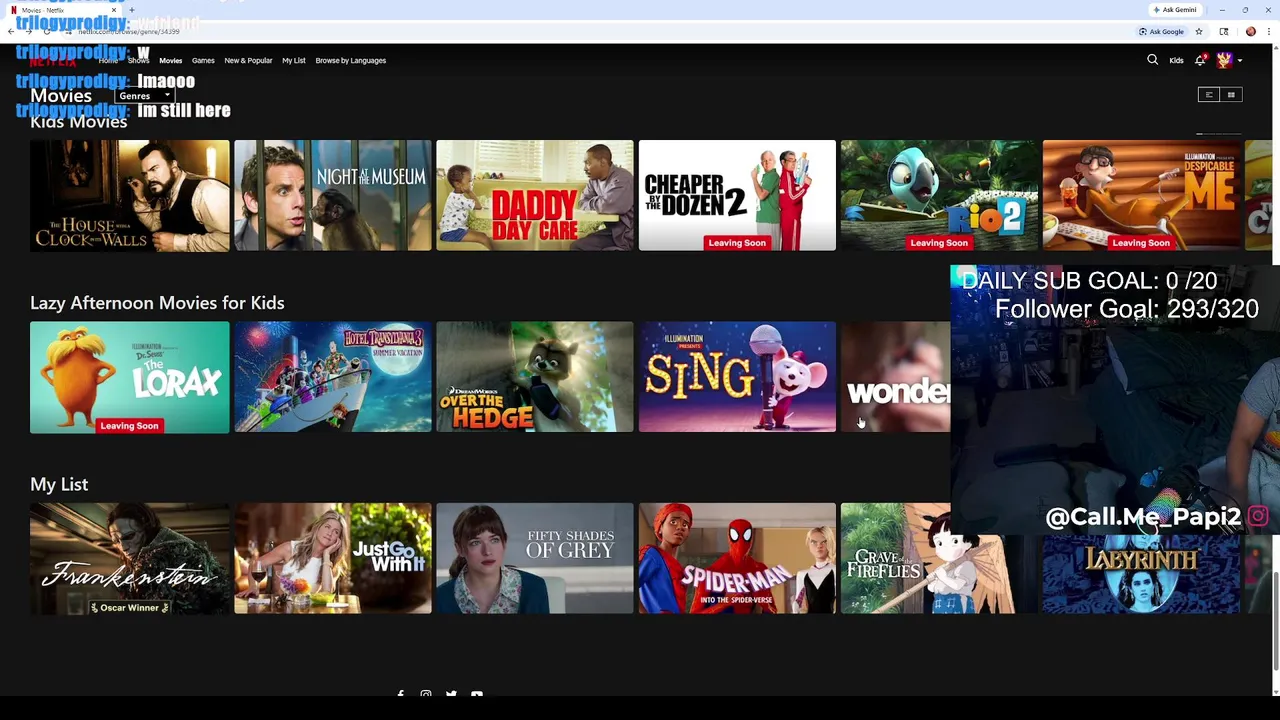Image resolution: width=1280 pixels, height=720 pixels.
Task: Open the Chrome profile avatar
Action: (x=1250, y=32)
